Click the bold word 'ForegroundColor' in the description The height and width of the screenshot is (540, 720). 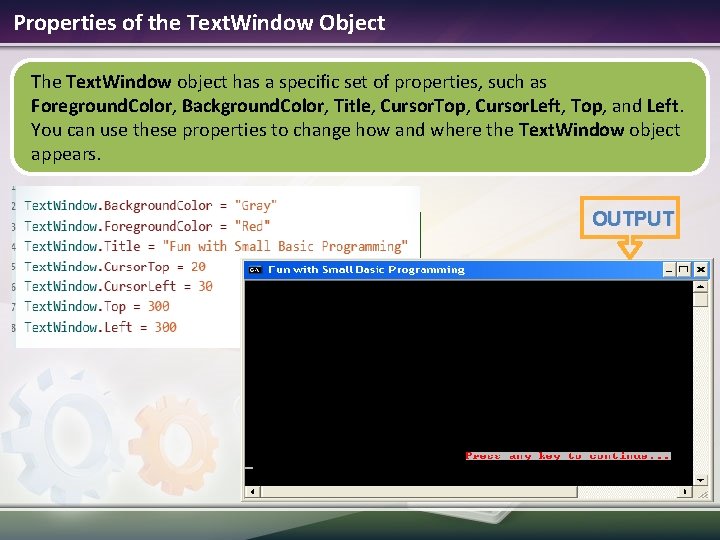tap(101, 106)
